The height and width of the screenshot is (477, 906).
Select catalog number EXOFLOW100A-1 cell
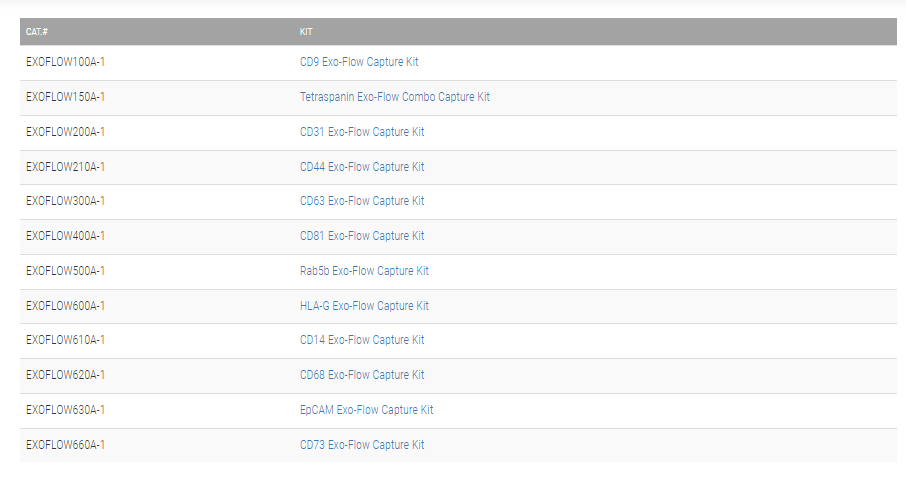click(65, 62)
